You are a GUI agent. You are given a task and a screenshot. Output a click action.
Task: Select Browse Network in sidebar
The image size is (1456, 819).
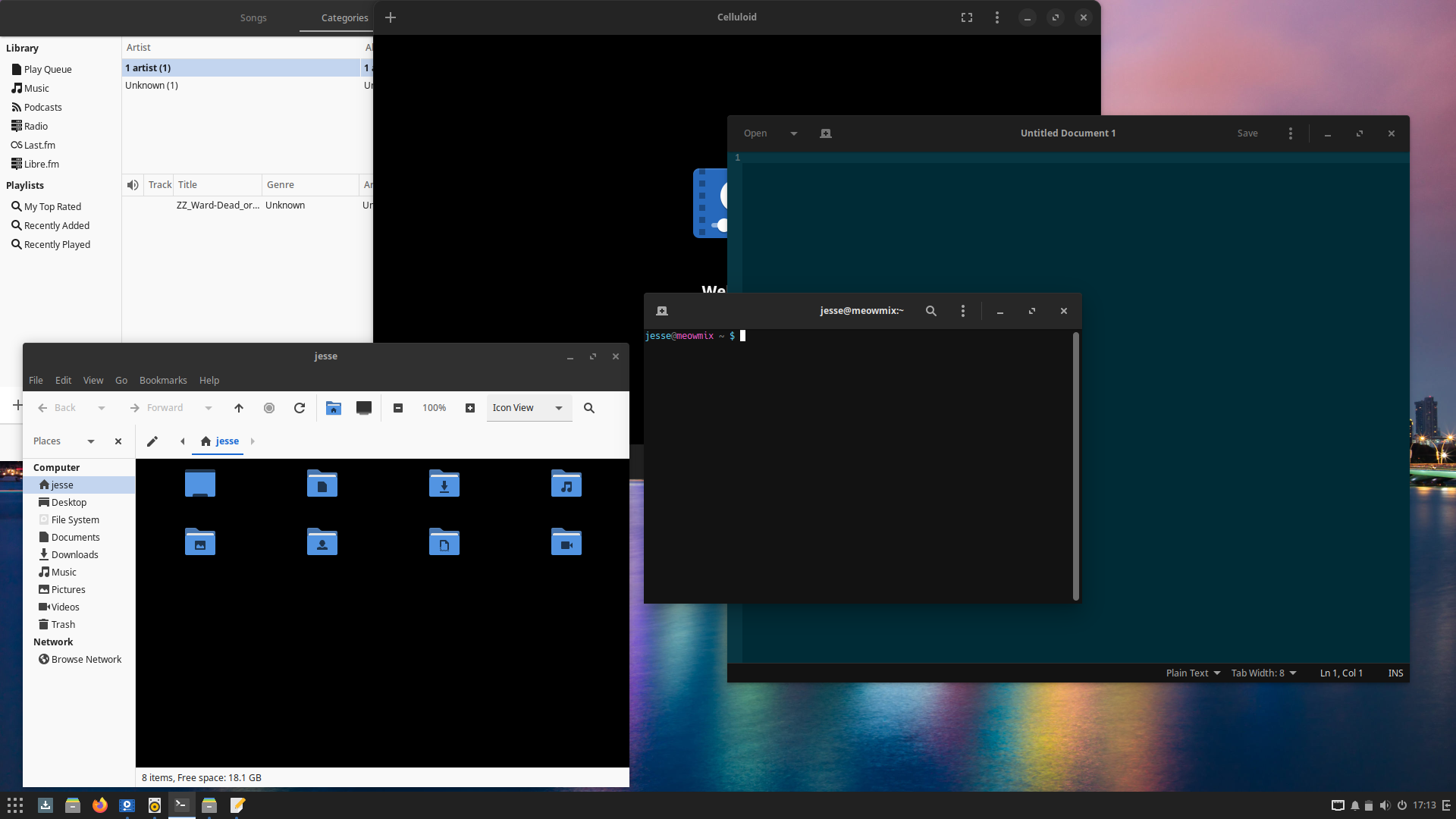(x=80, y=660)
